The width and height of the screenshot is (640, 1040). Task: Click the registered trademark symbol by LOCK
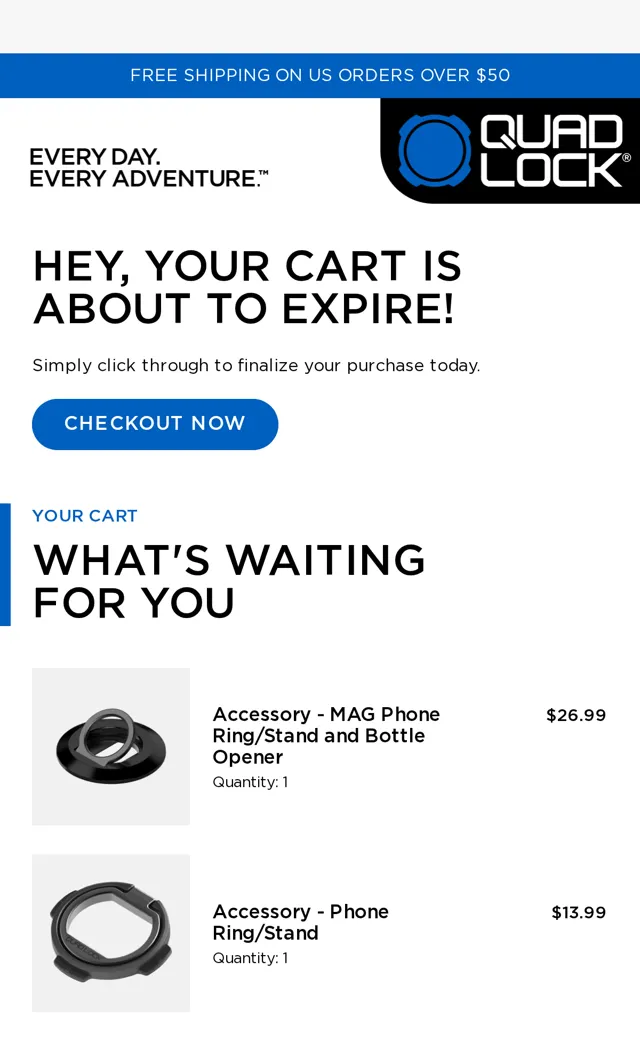coord(627,158)
